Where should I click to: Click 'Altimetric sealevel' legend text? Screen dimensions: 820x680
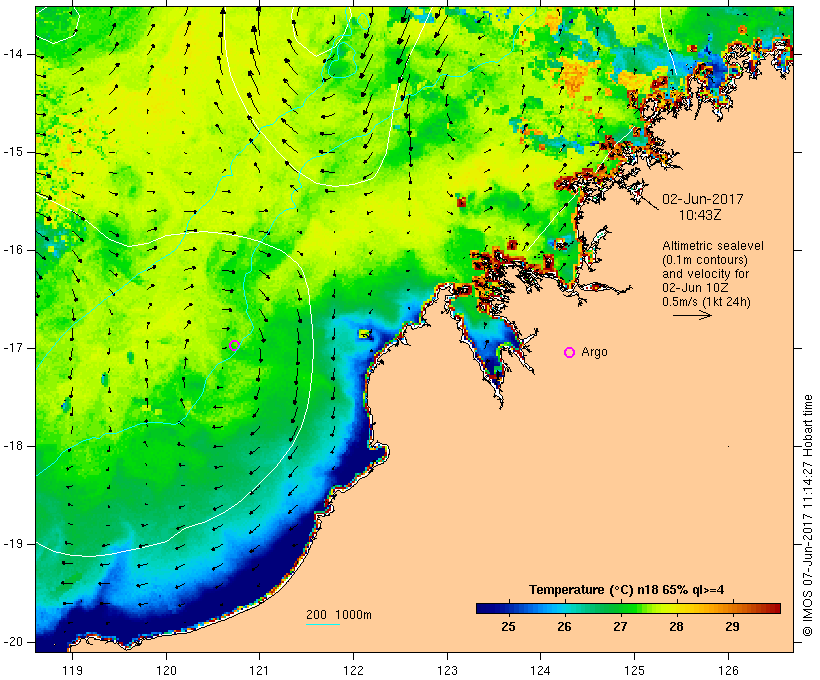pyautogui.click(x=713, y=246)
